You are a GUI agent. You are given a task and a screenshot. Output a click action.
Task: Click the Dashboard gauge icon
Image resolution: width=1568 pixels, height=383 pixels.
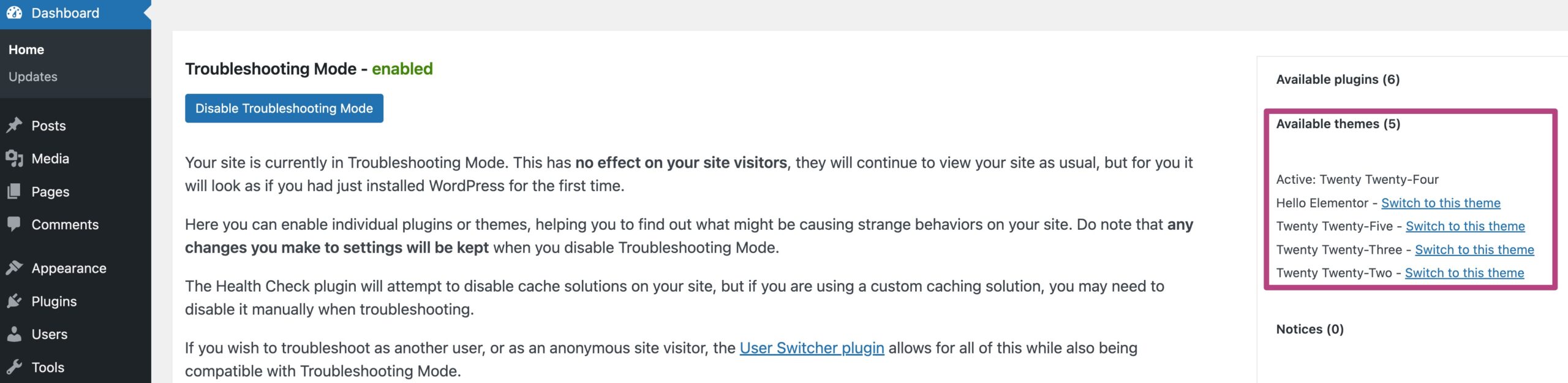click(x=14, y=13)
